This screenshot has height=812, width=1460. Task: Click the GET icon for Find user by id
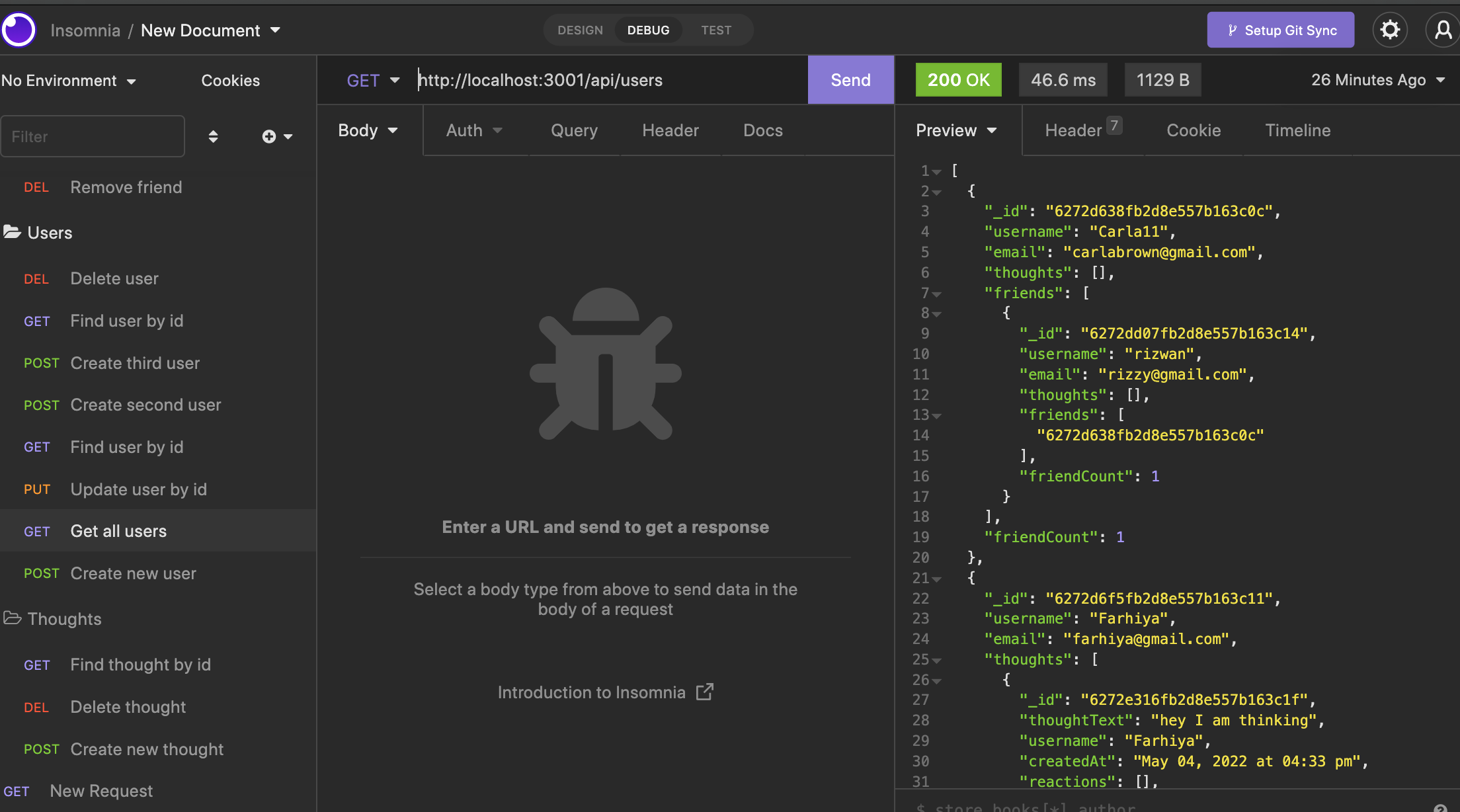(37, 321)
